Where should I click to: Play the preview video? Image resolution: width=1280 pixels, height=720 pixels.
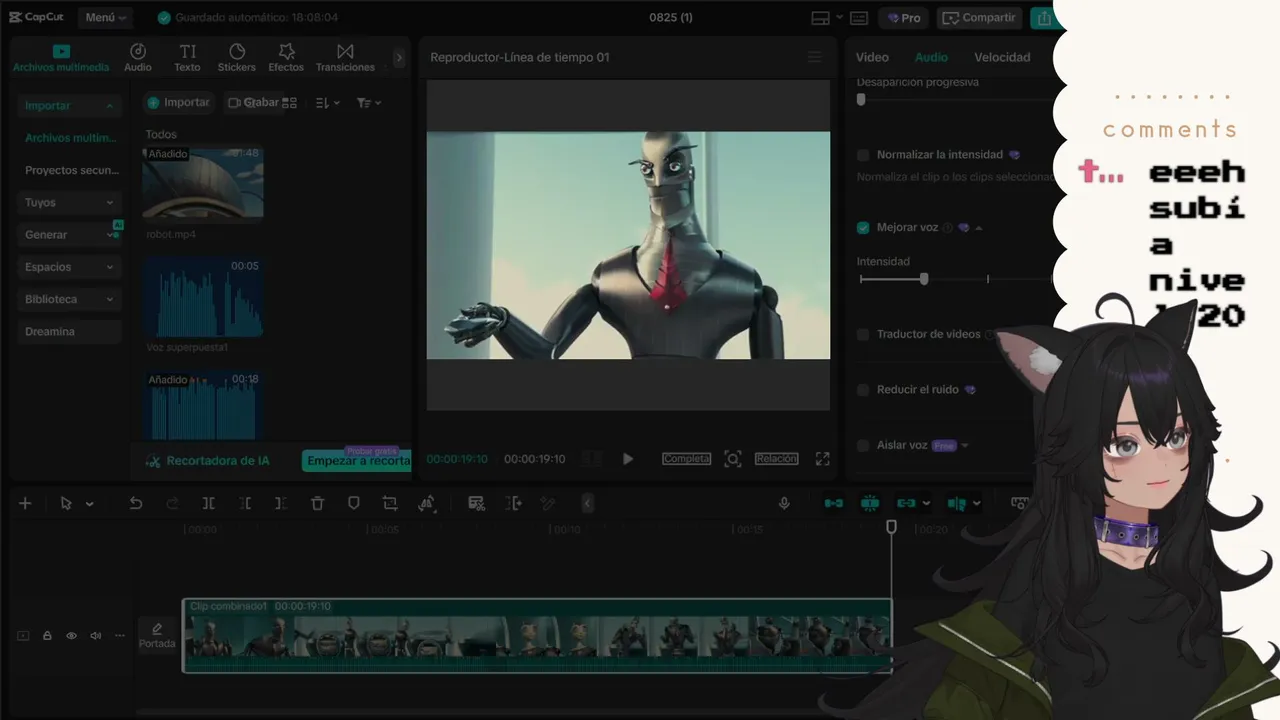(x=628, y=459)
